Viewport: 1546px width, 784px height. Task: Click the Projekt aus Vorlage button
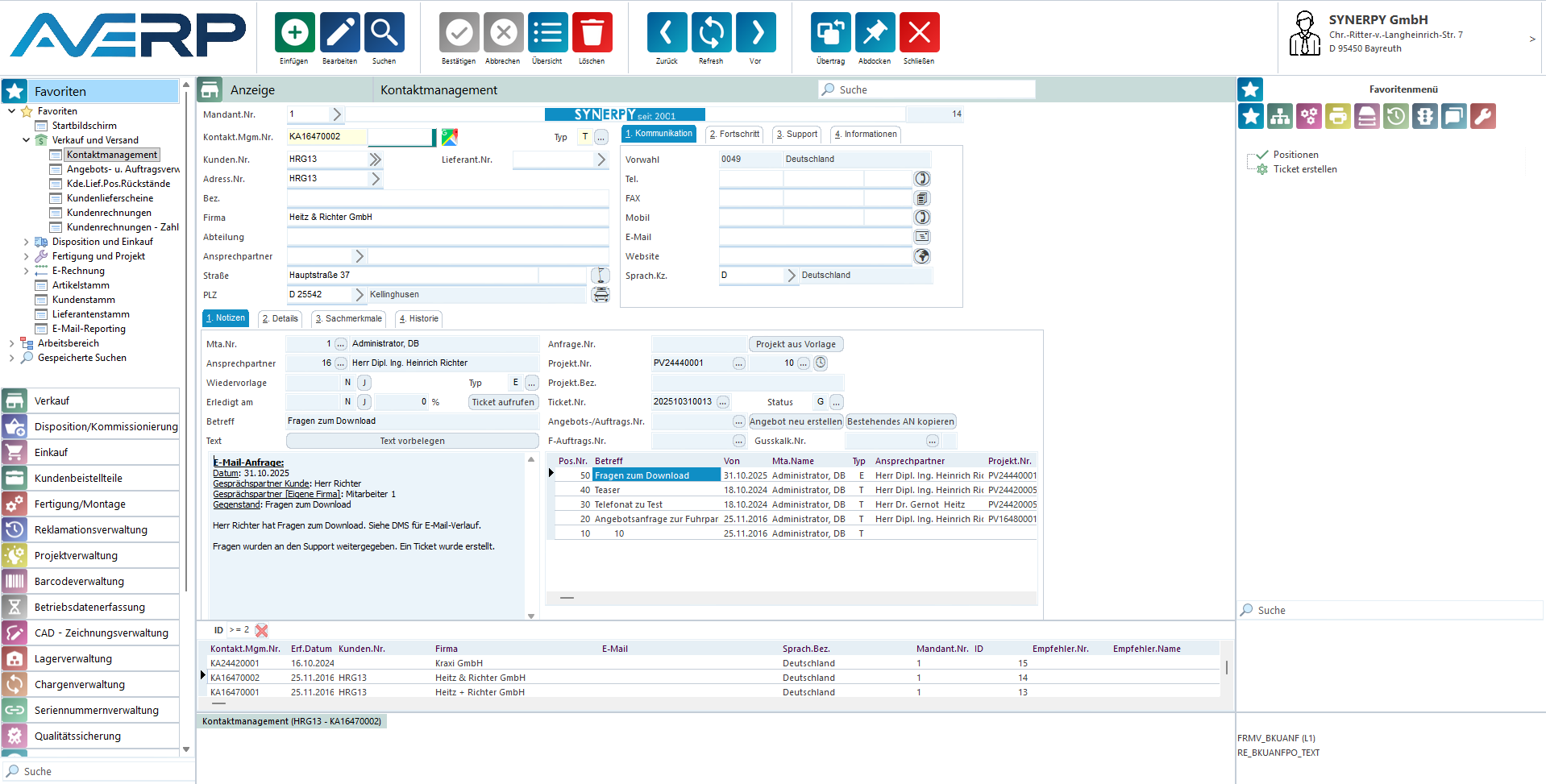pos(796,344)
